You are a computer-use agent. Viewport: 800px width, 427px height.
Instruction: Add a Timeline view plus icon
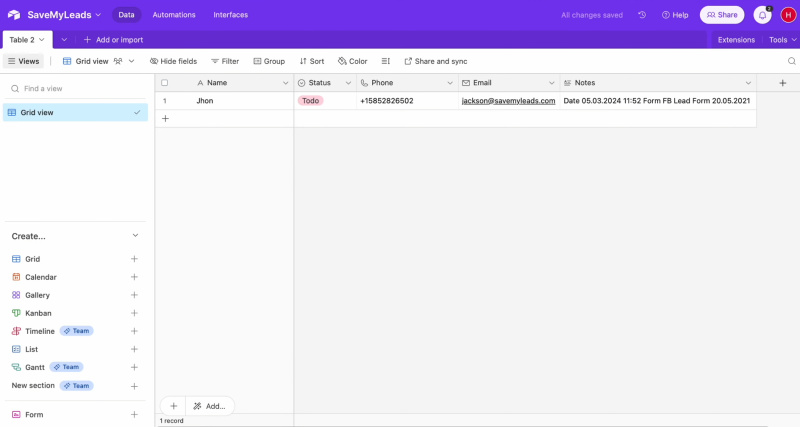[x=134, y=331]
